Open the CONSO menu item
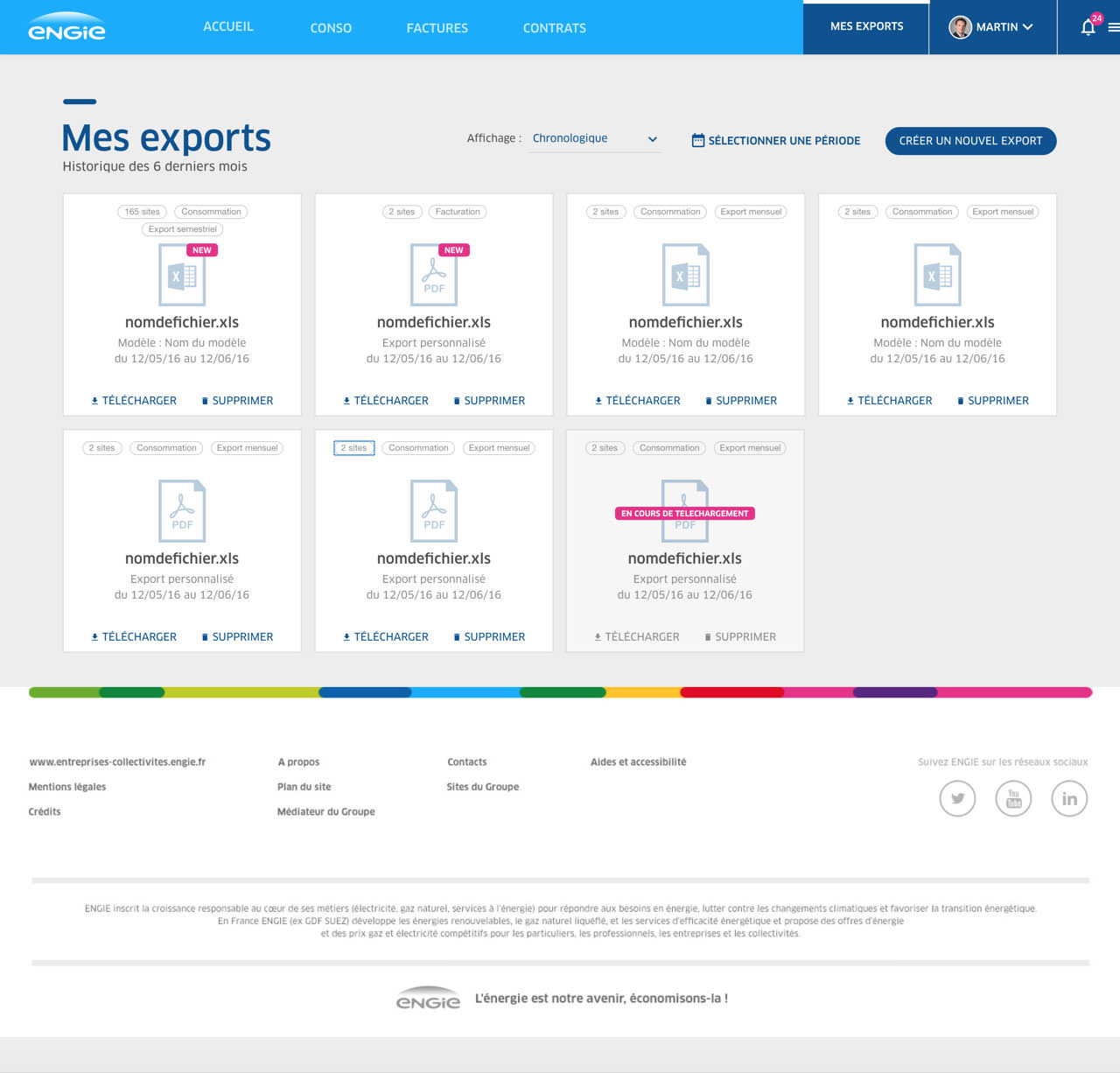Viewport: 1120px width, 1073px height. pyautogui.click(x=331, y=28)
